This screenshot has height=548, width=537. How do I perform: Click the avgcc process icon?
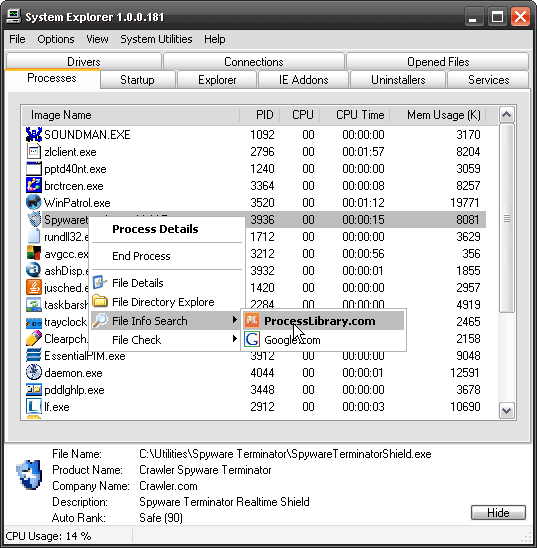[34, 253]
